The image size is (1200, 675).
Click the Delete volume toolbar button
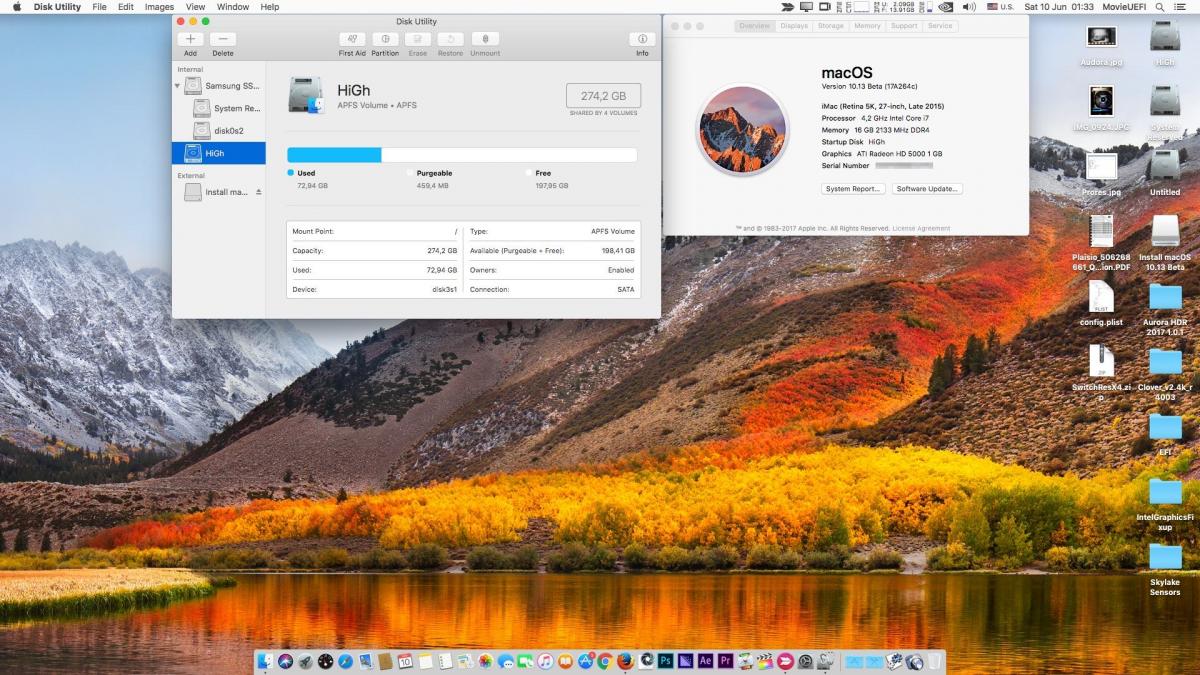tap(223, 39)
